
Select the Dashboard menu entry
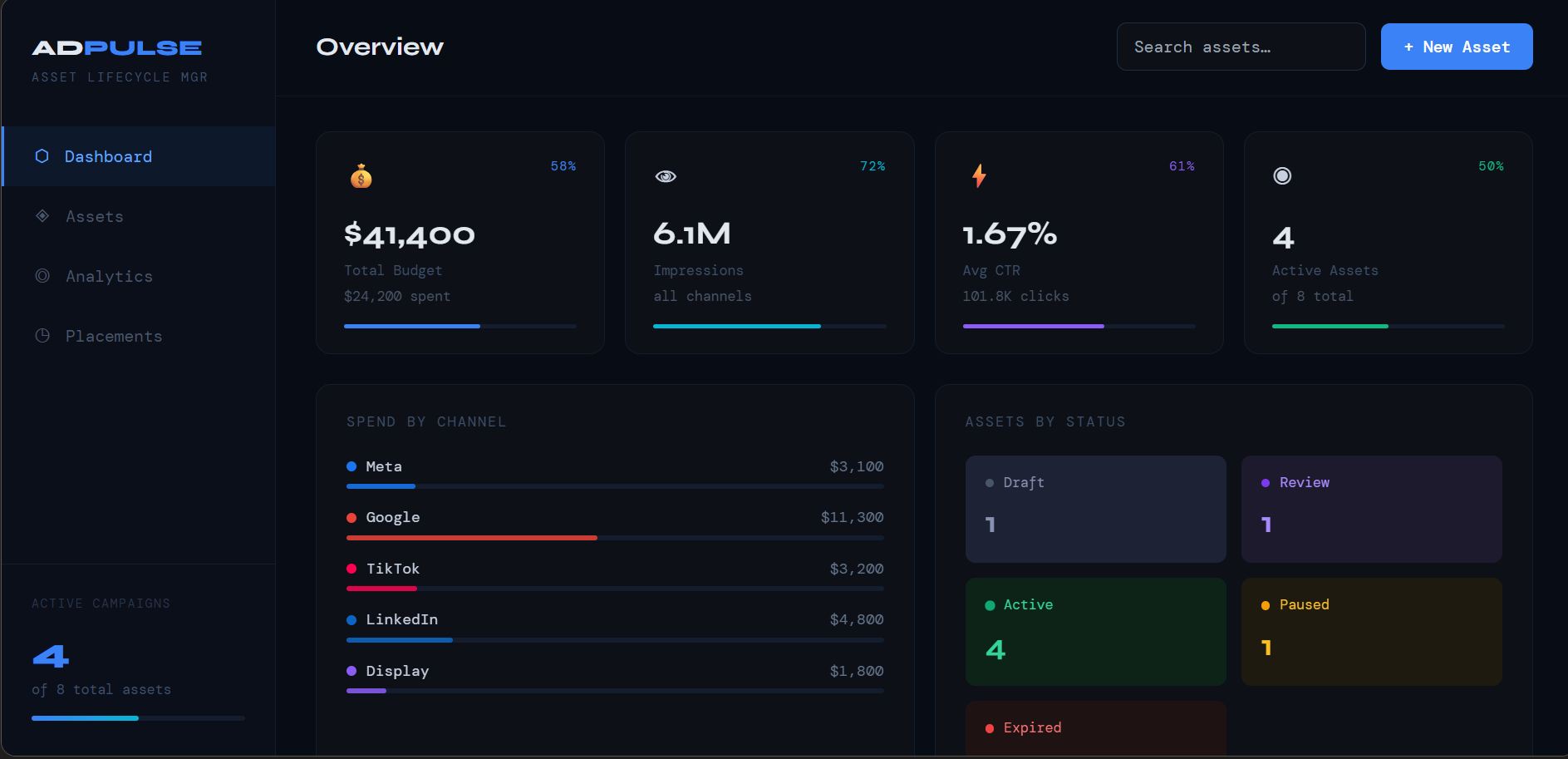click(108, 156)
